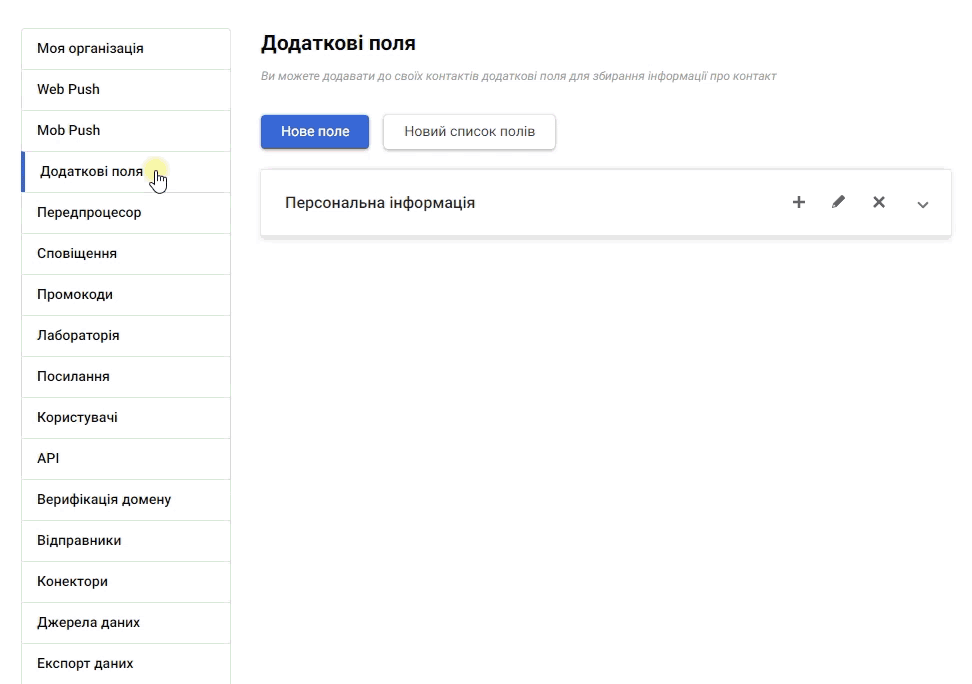The width and height of the screenshot is (972, 684).
Task: Open the API settings
Action: pyautogui.click(x=126, y=458)
